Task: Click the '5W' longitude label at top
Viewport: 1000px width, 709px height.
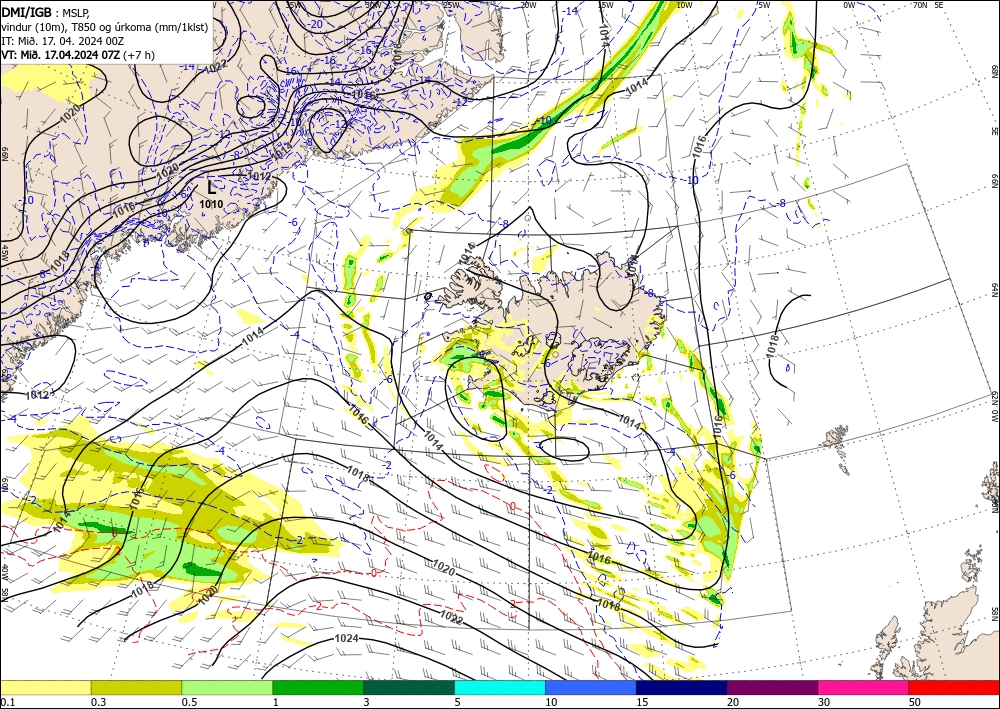Action: click(765, 4)
